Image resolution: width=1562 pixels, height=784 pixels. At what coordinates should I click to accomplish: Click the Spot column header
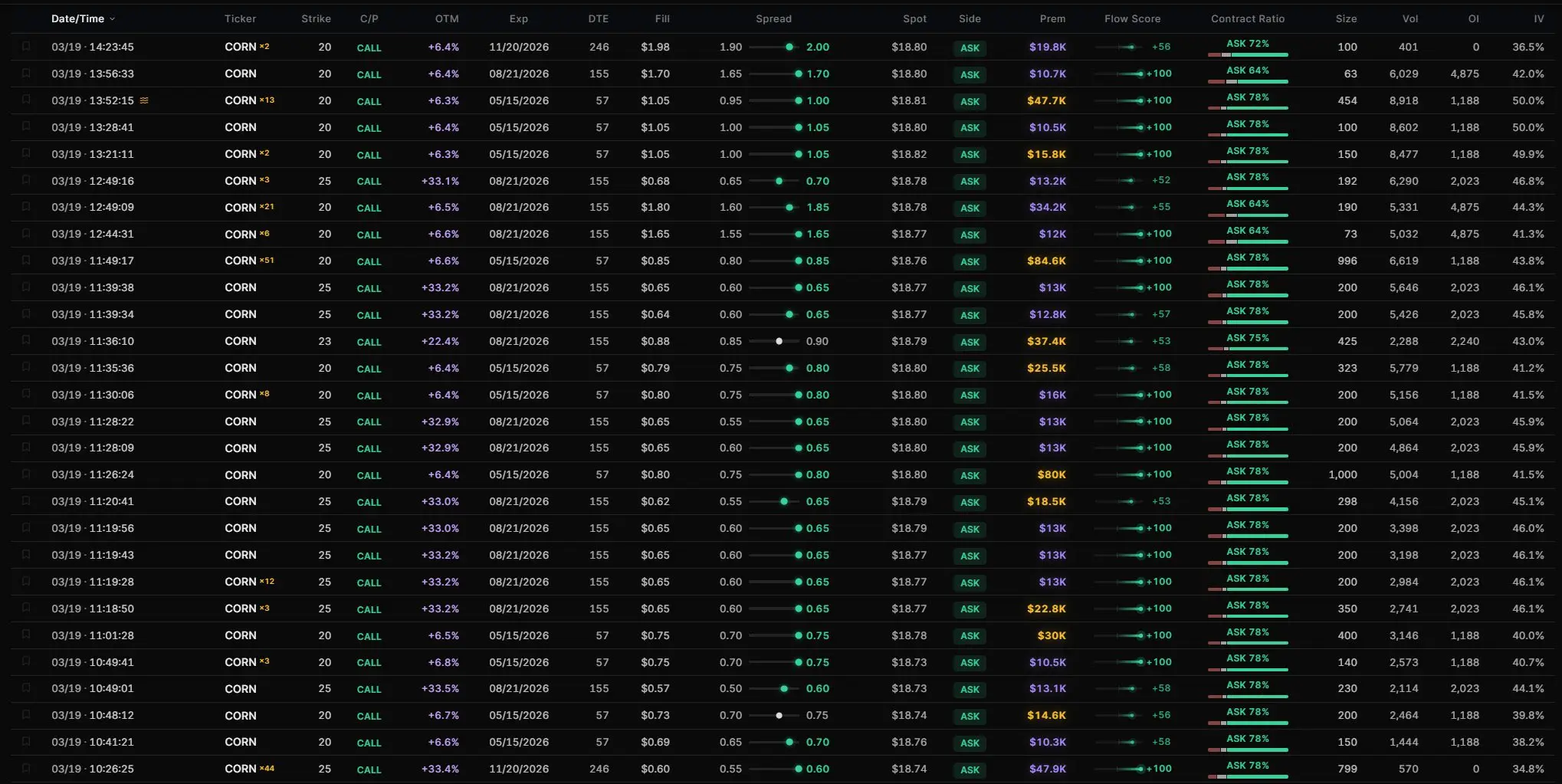914,18
